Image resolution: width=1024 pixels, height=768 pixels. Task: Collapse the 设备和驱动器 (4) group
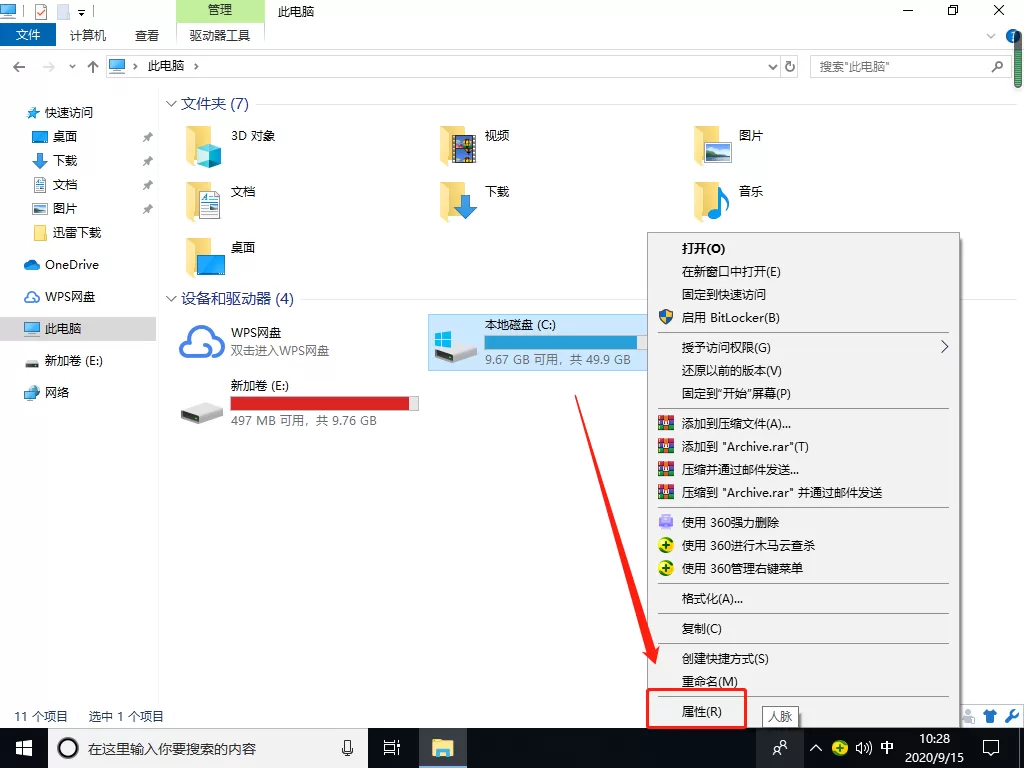tap(171, 298)
